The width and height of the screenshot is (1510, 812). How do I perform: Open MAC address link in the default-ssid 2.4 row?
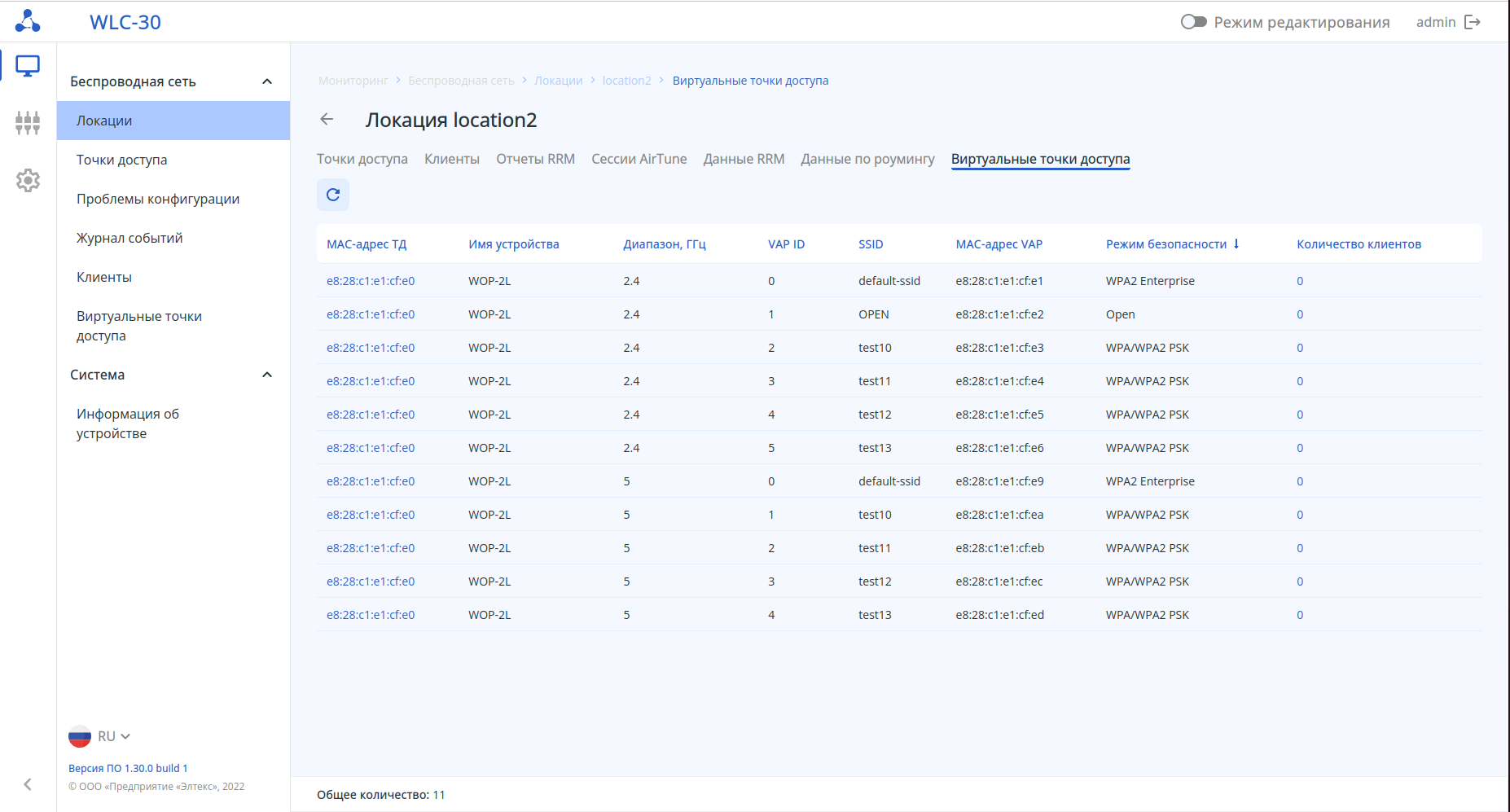point(371,281)
